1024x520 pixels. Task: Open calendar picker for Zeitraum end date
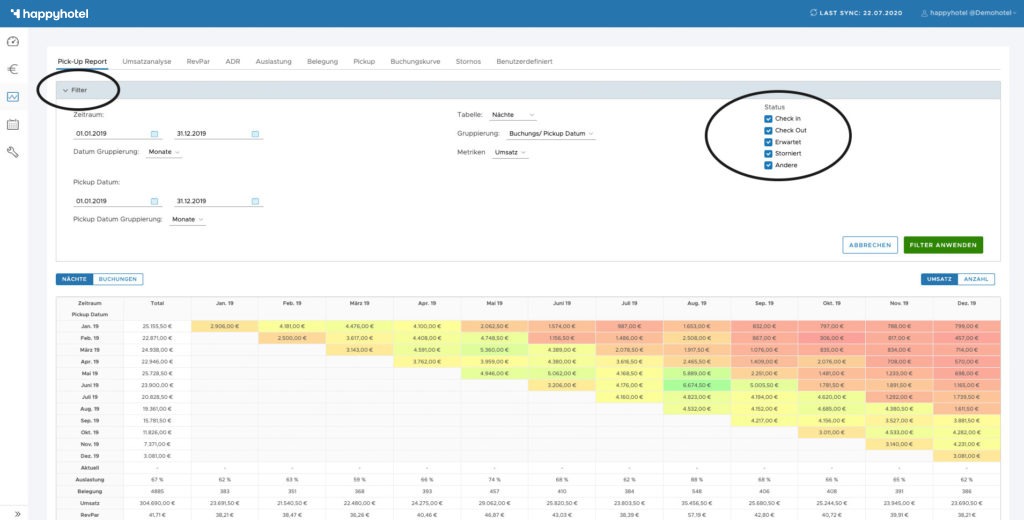pyautogui.click(x=255, y=134)
